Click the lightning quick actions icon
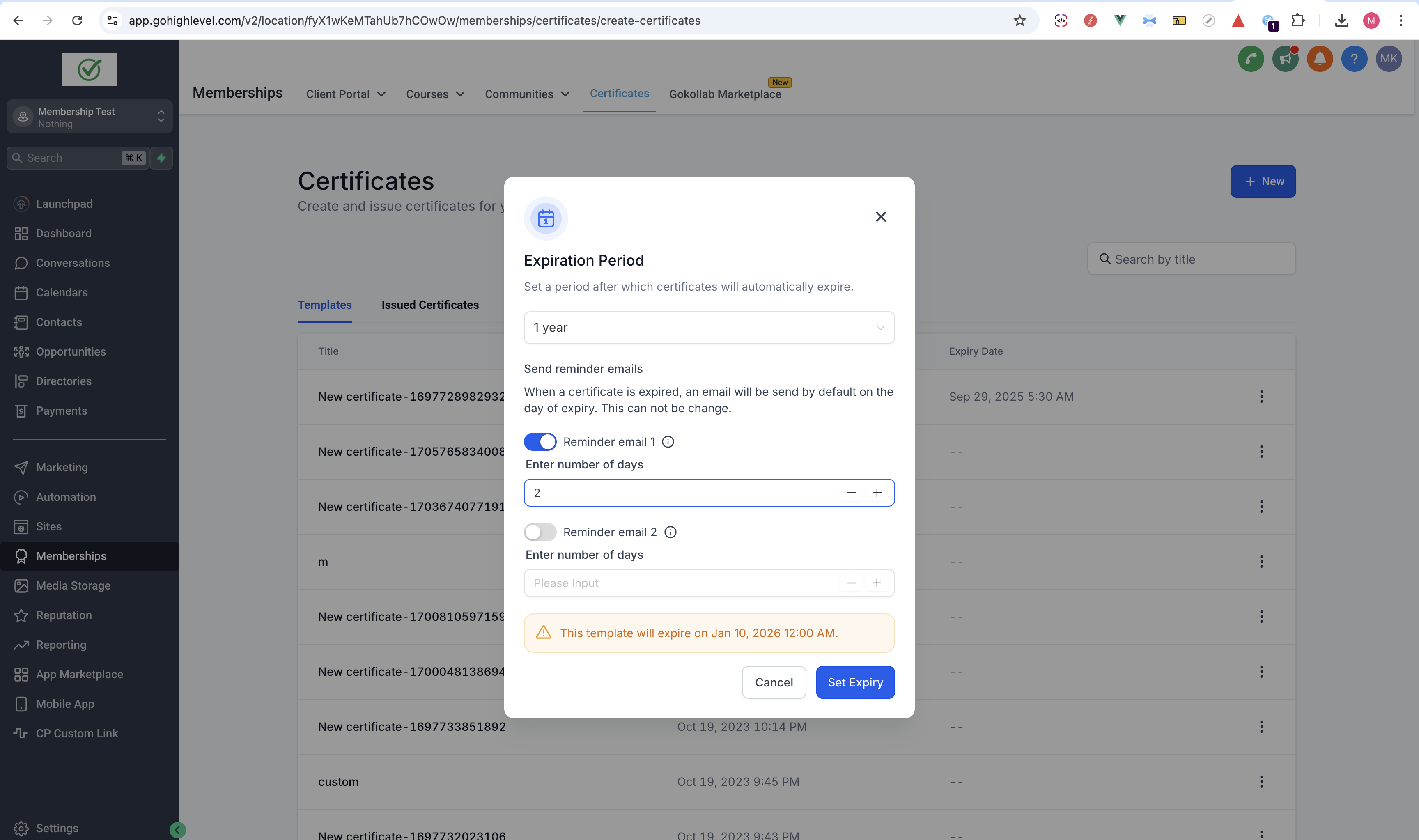Screen dimensions: 1419x840 coord(161,158)
